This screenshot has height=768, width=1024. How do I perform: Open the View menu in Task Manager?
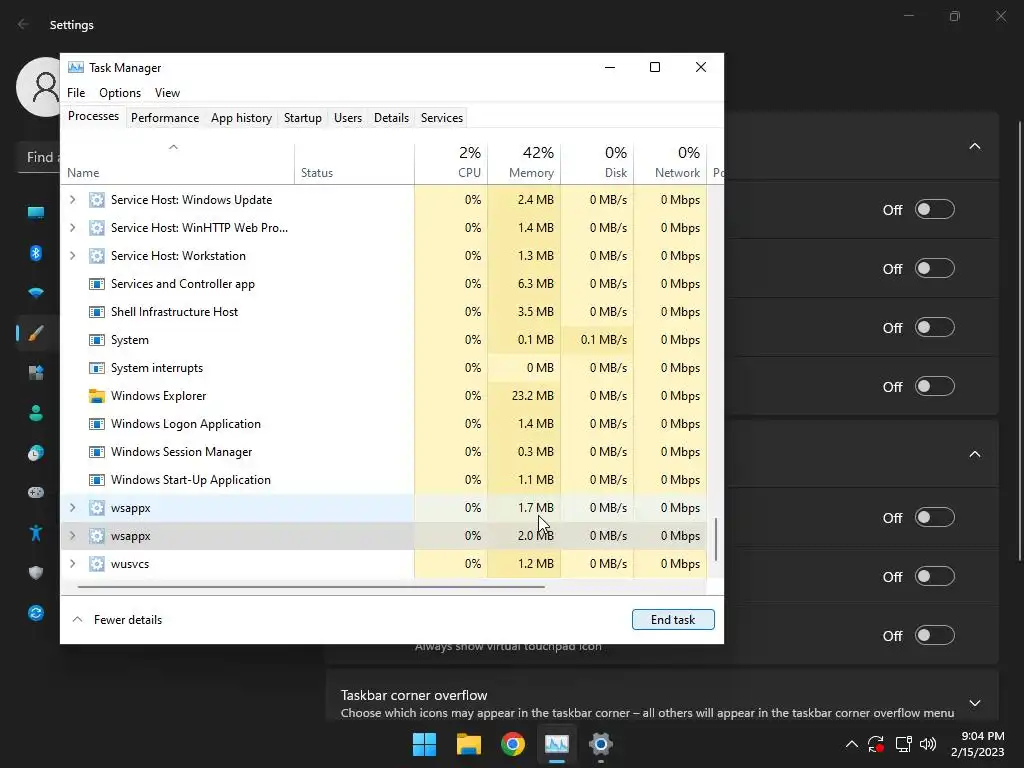(x=167, y=93)
